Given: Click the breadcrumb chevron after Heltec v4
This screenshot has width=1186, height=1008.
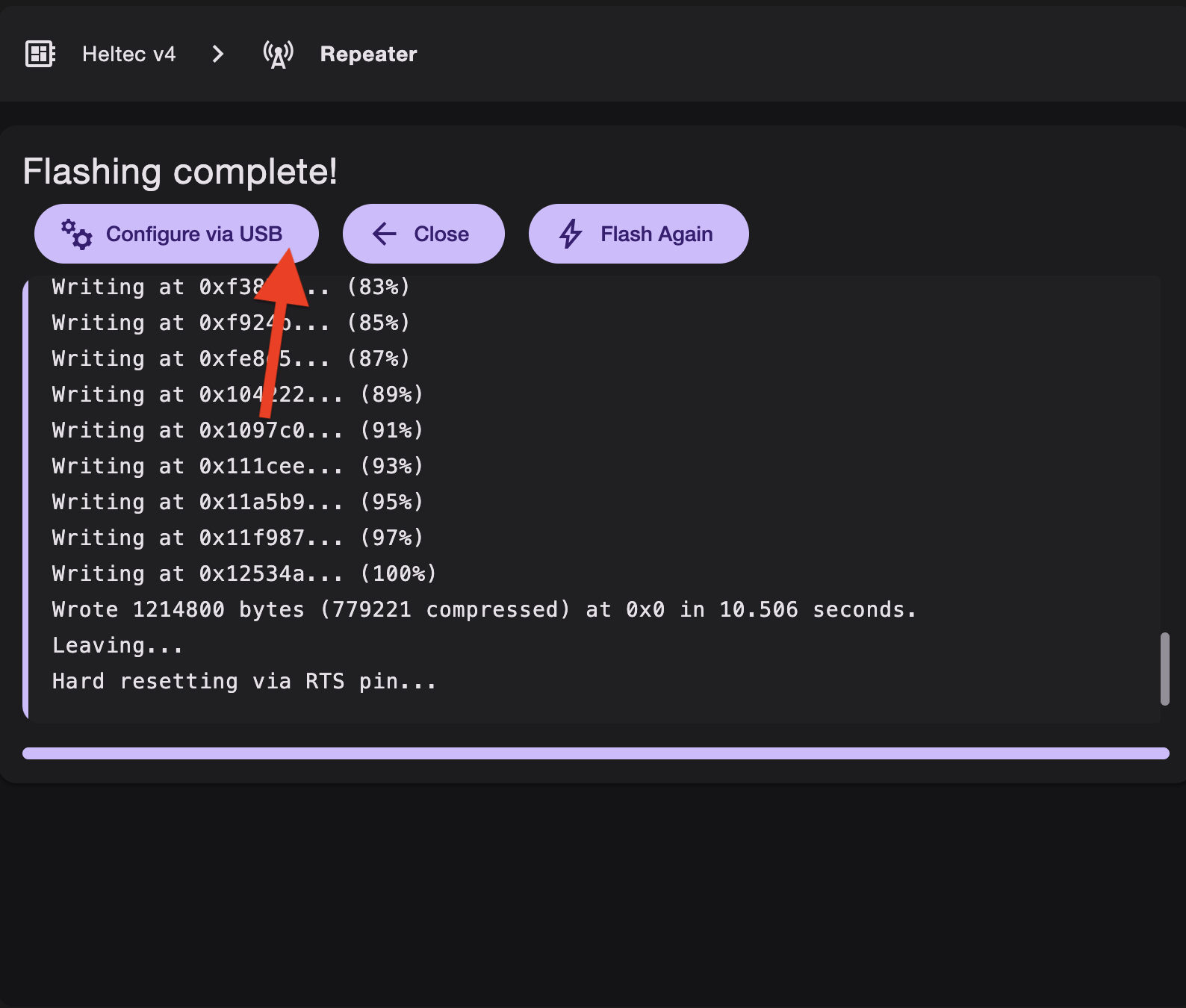Looking at the screenshot, I should (x=217, y=54).
